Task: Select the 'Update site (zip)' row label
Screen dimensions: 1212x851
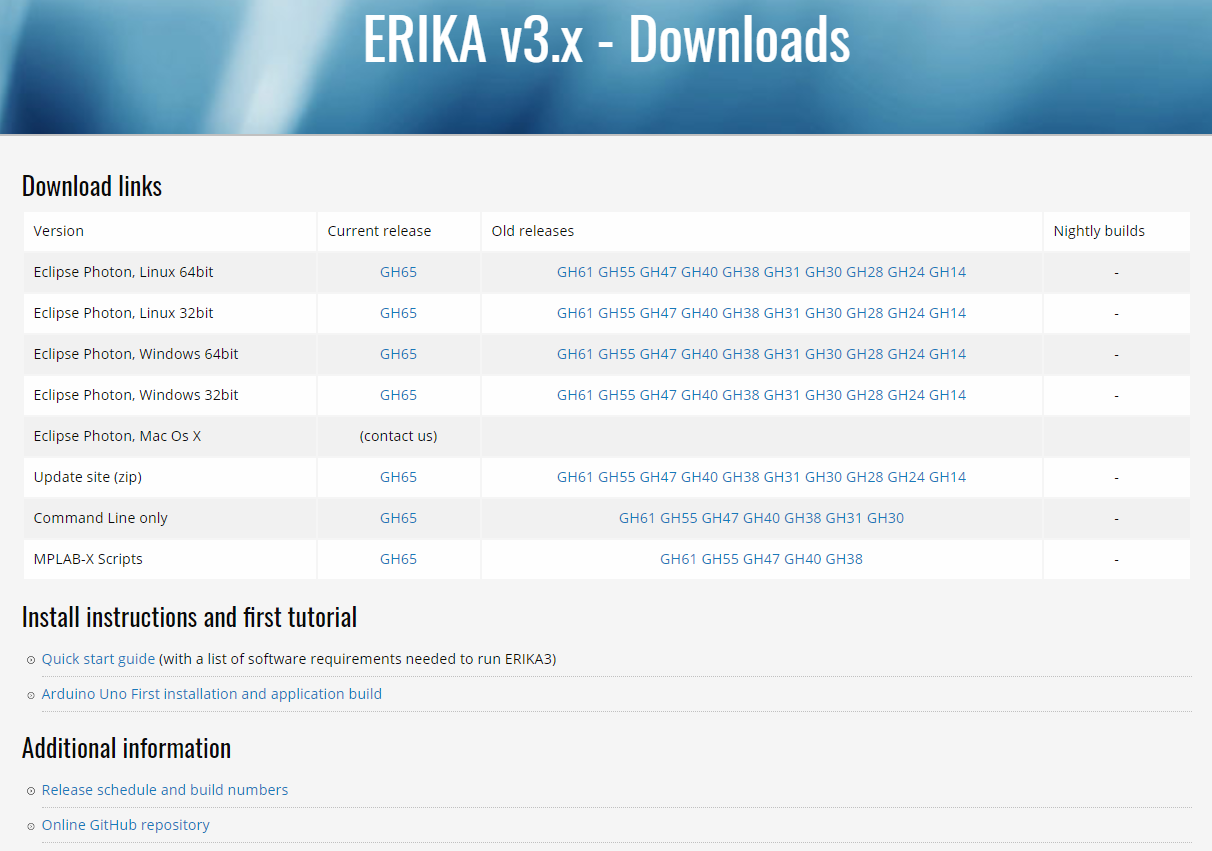Action: coord(88,477)
